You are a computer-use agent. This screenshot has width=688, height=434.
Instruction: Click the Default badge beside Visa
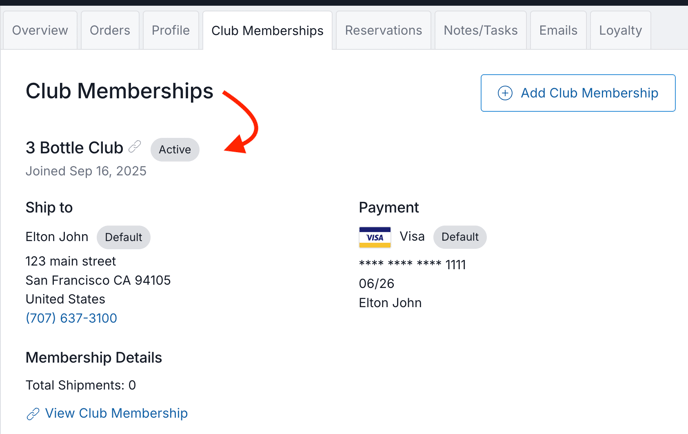click(x=460, y=237)
